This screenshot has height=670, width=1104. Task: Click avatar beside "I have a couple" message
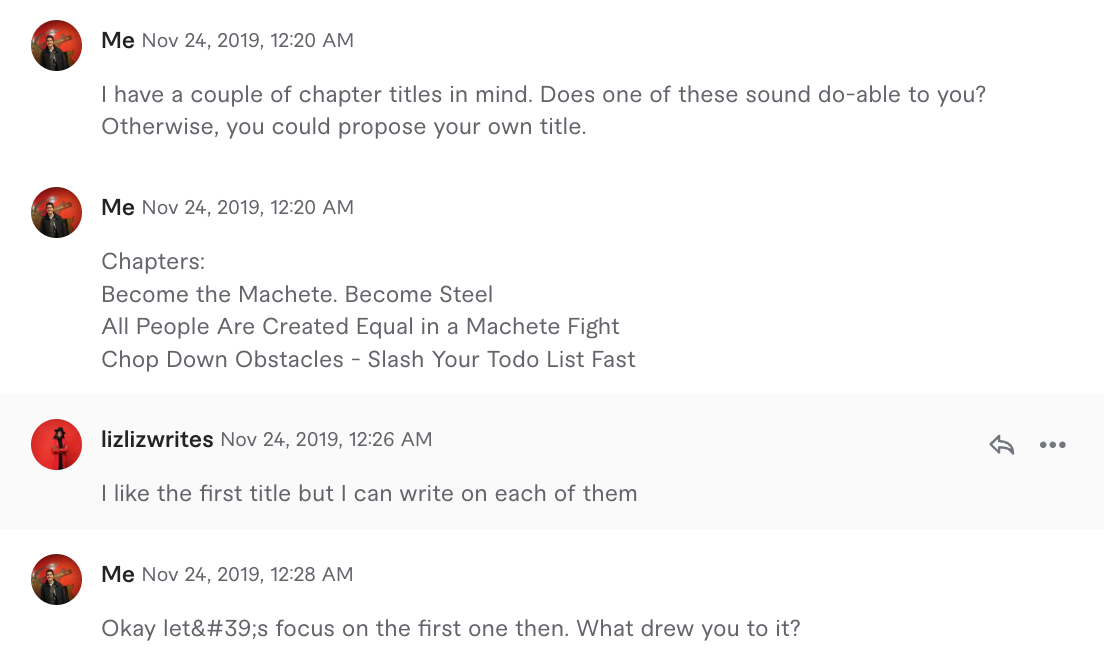pos(57,45)
